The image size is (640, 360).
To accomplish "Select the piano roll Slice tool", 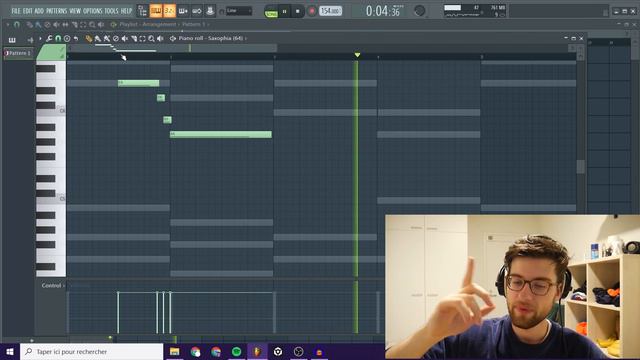I will (133, 38).
